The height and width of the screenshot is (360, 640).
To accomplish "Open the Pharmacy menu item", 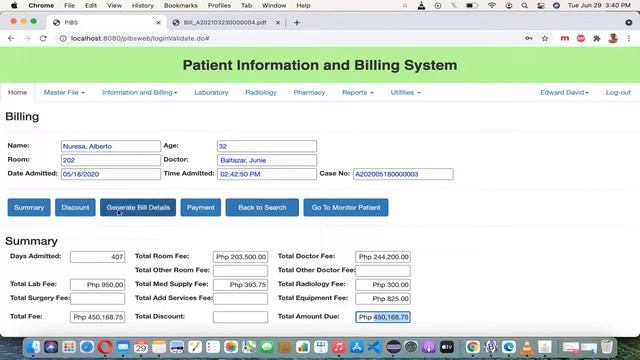I will coord(309,92).
